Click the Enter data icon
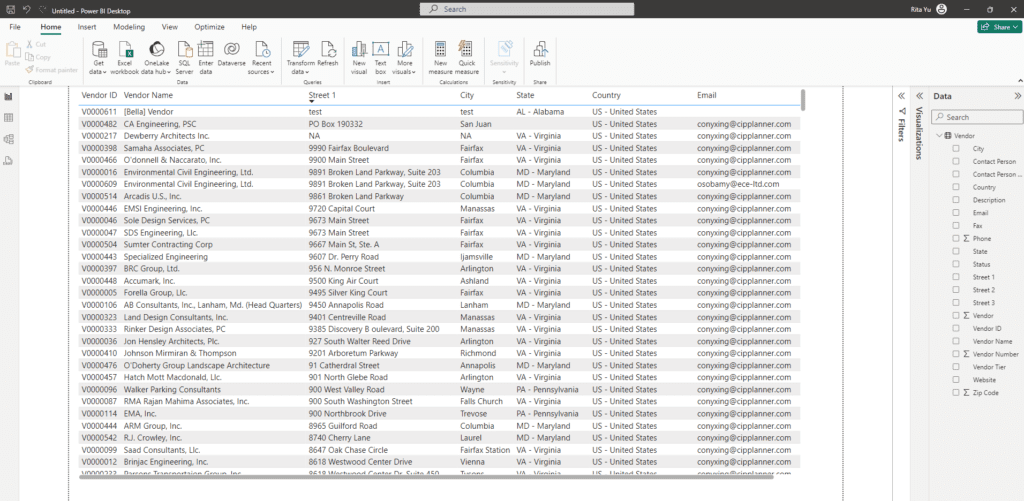 [206, 50]
